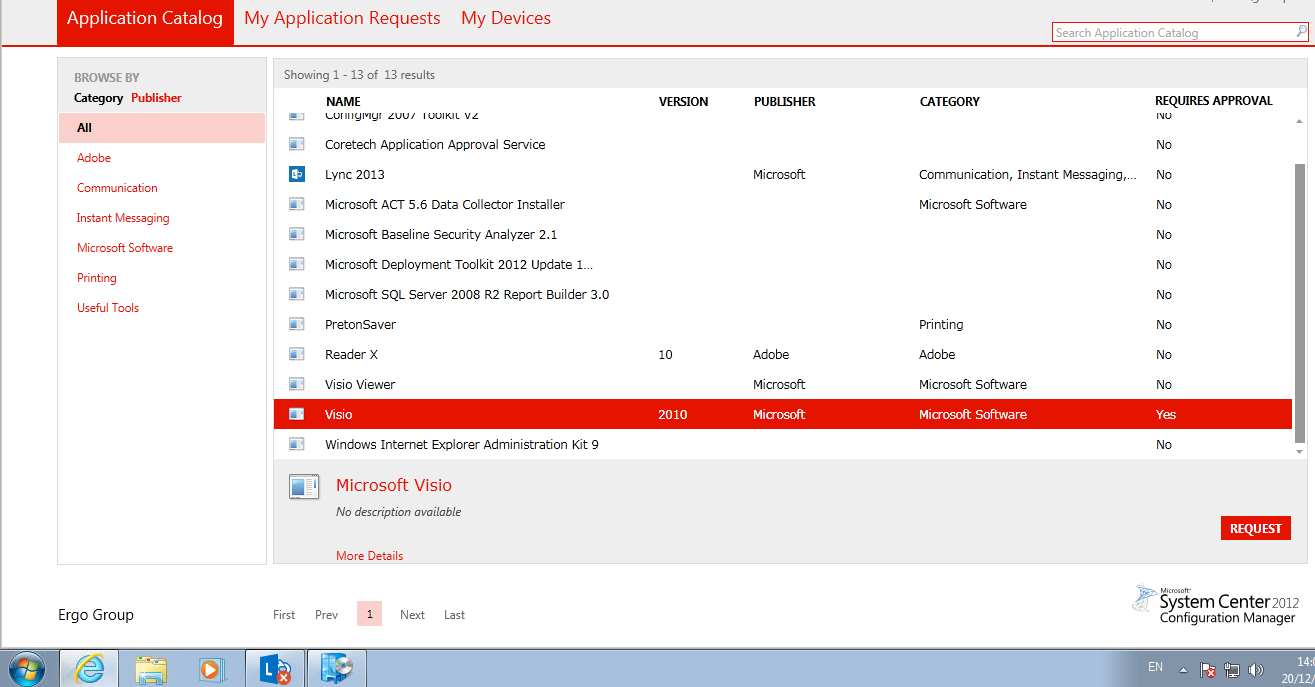
Task: Go to First page
Action: pyautogui.click(x=284, y=615)
